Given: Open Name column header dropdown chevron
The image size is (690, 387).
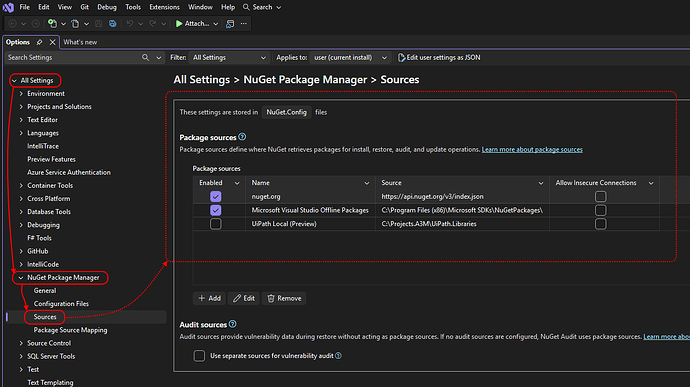Looking at the screenshot, I should (x=367, y=183).
